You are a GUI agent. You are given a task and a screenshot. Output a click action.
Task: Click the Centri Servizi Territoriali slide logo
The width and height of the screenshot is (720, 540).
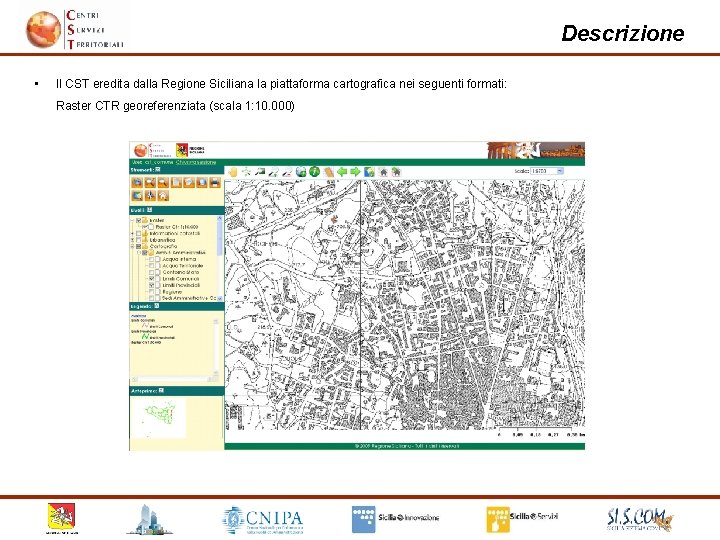tap(74, 29)
